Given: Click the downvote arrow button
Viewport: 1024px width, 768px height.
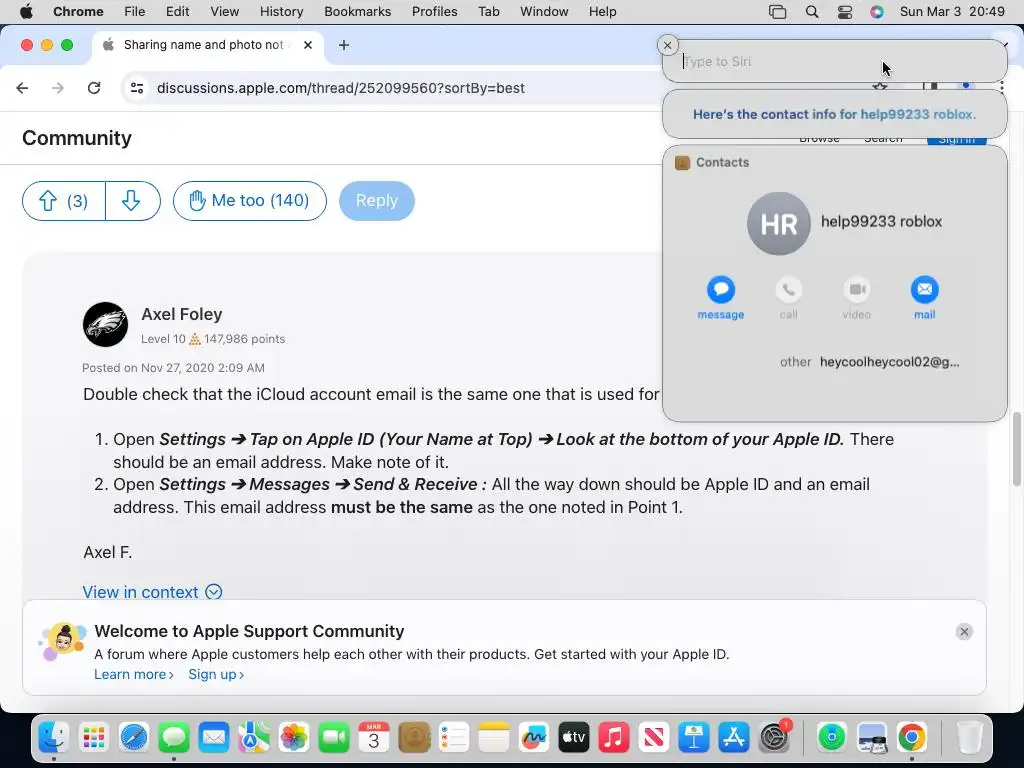Looking at the screenshot, I should [x=133, y=201].
